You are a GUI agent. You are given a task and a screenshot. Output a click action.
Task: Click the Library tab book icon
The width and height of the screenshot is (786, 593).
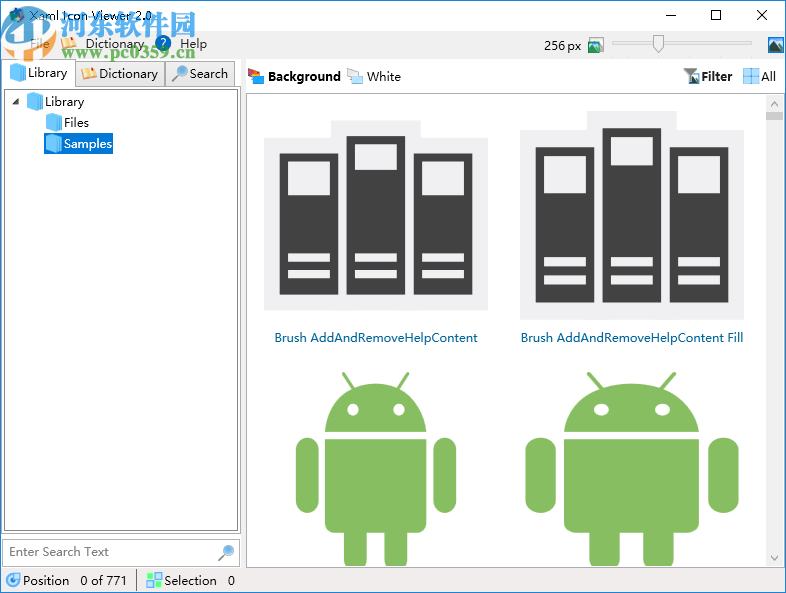coord(18,73)
